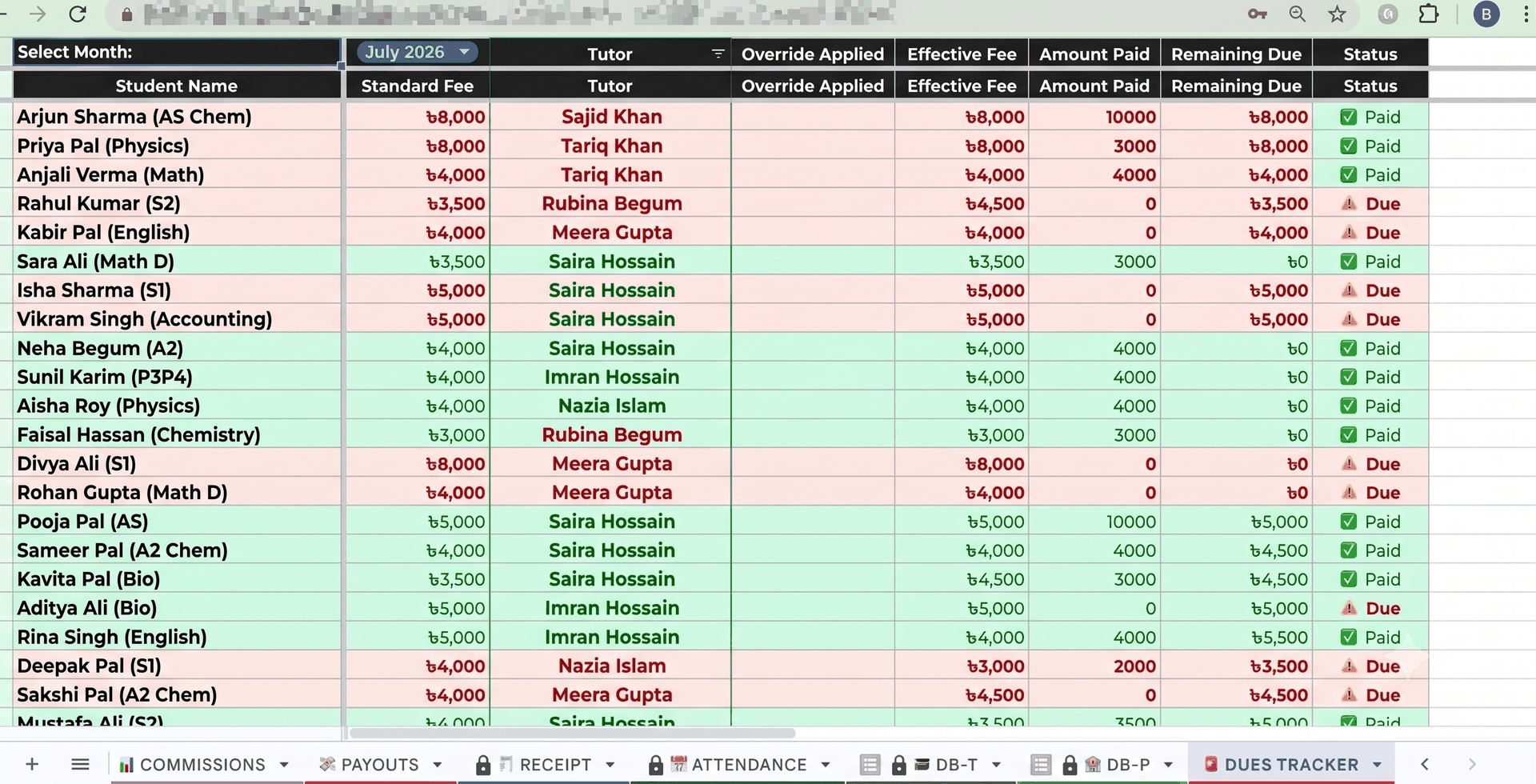The width and height of the screenshot is (1536, 784).
Task: Select the 'Select Month:' cell
Action: (x=177, y=52)
